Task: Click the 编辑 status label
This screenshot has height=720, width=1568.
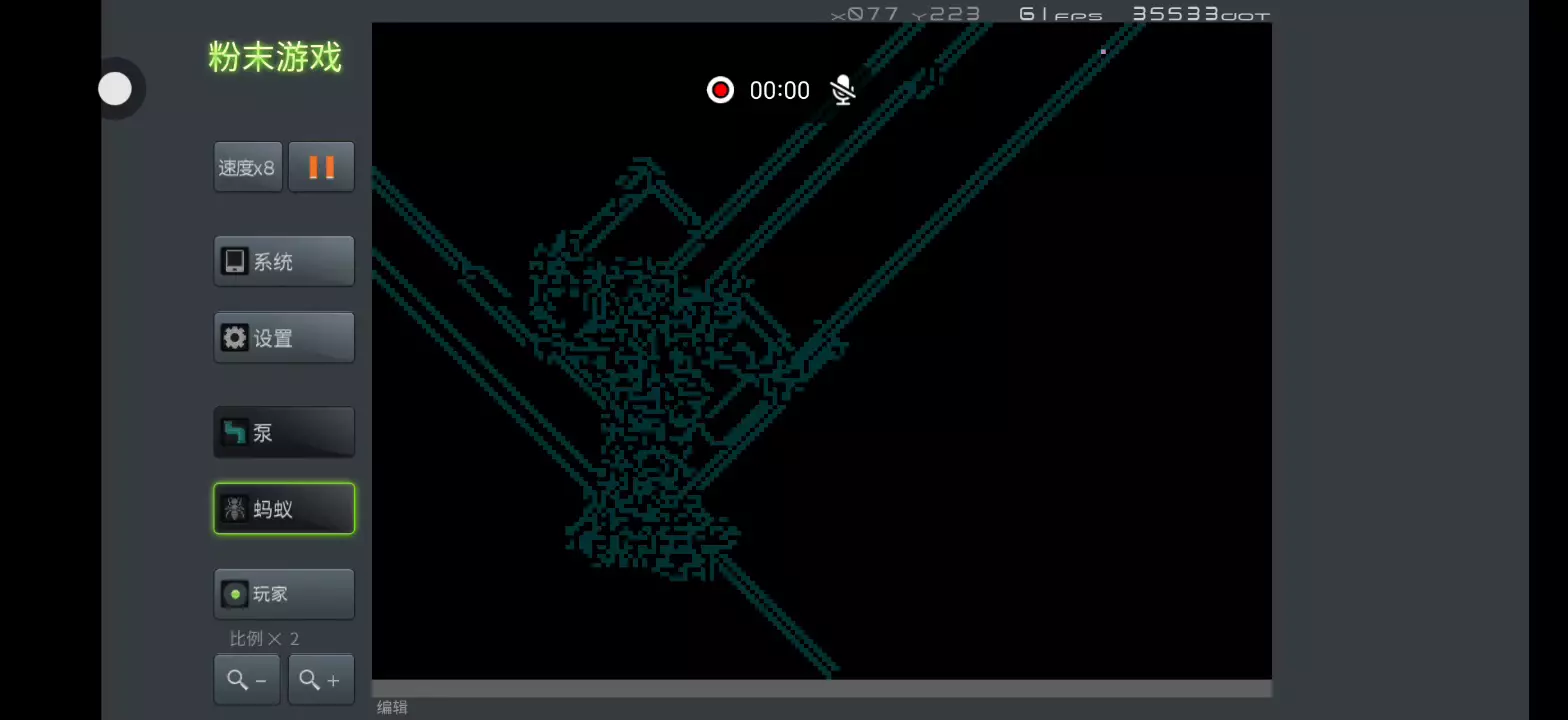Action: click(392, 708)
